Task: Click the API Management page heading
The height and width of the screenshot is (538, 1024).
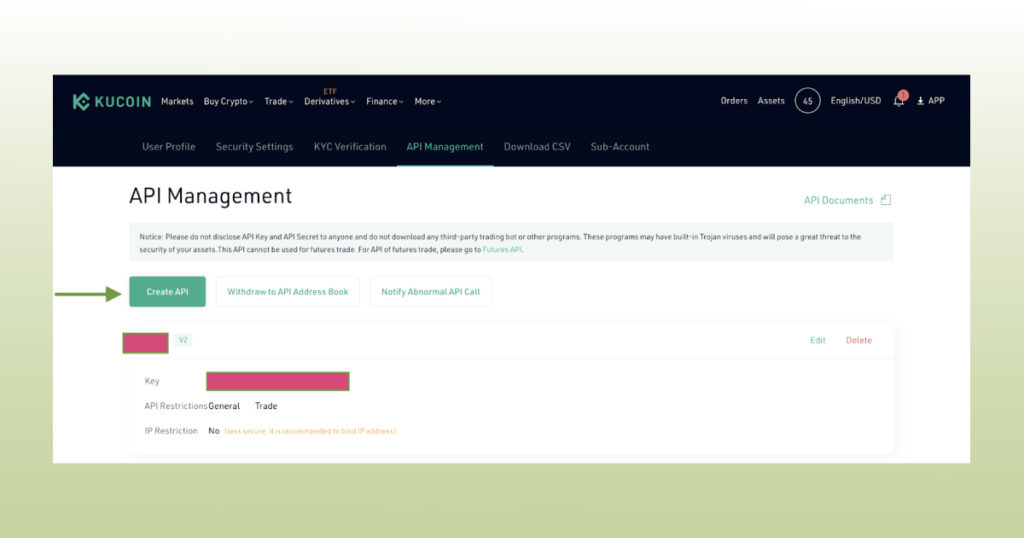Action: (x=210, y=196)
